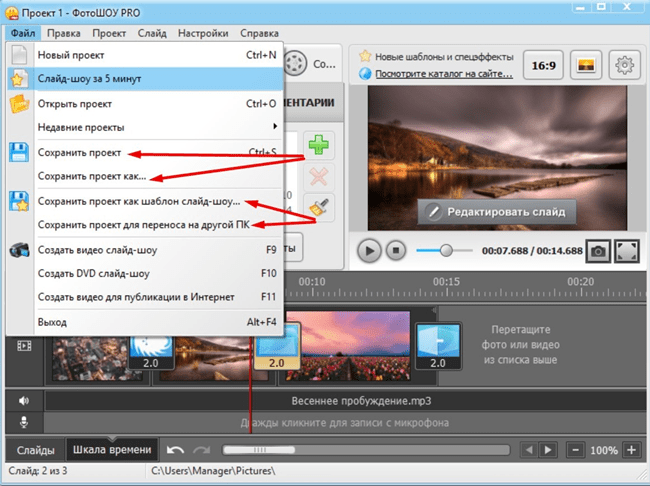Click the camcorder create video icon

click(x=19, y=250)
